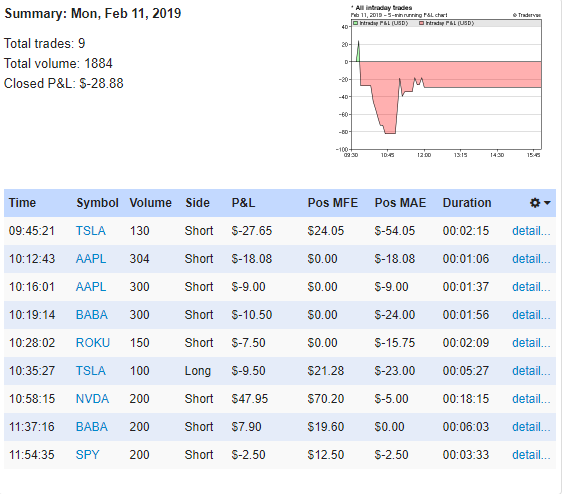View detail for 10:12:43 AAPL trade
566x494 pixels.
tap(531, 259)
